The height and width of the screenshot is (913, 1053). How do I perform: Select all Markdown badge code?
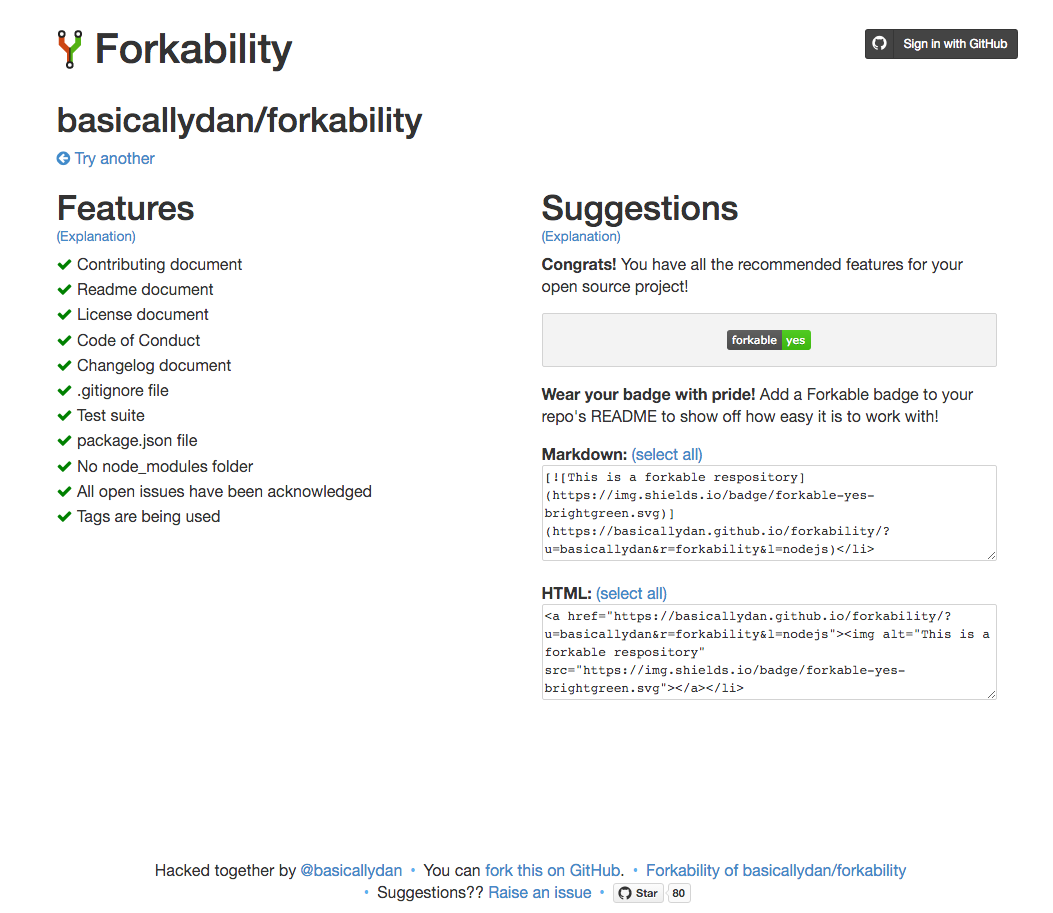(666, 454)
